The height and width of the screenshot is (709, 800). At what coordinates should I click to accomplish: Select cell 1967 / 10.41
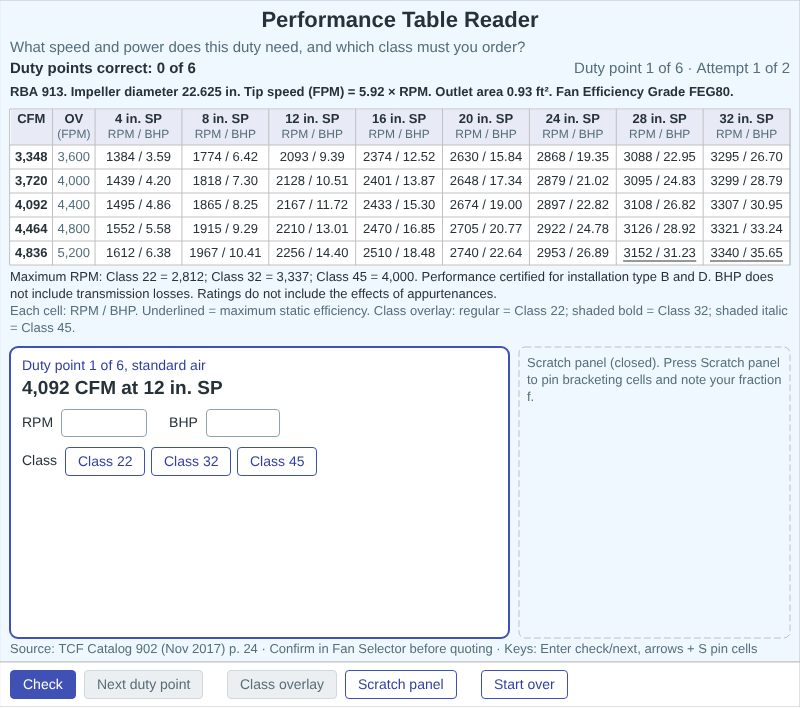coord(225,252)
